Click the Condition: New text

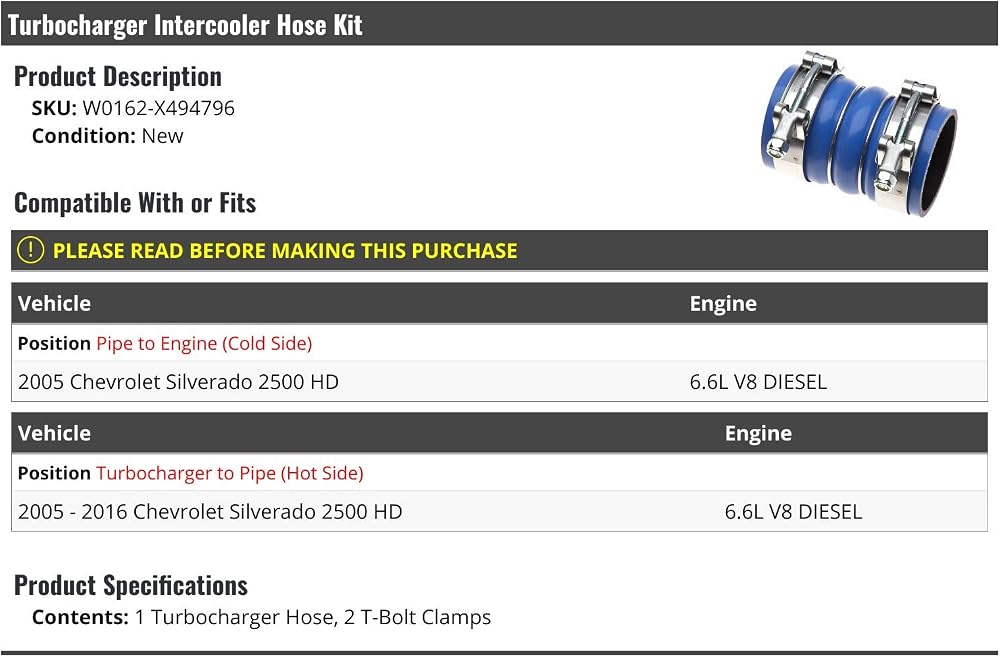pos(108,136)
